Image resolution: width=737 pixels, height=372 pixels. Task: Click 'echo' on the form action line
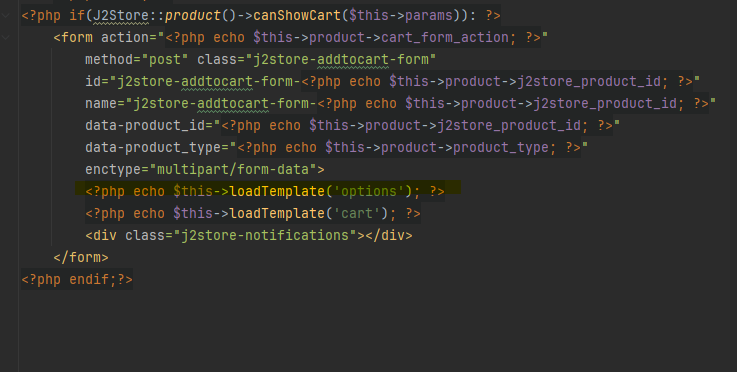coord(229,38)
